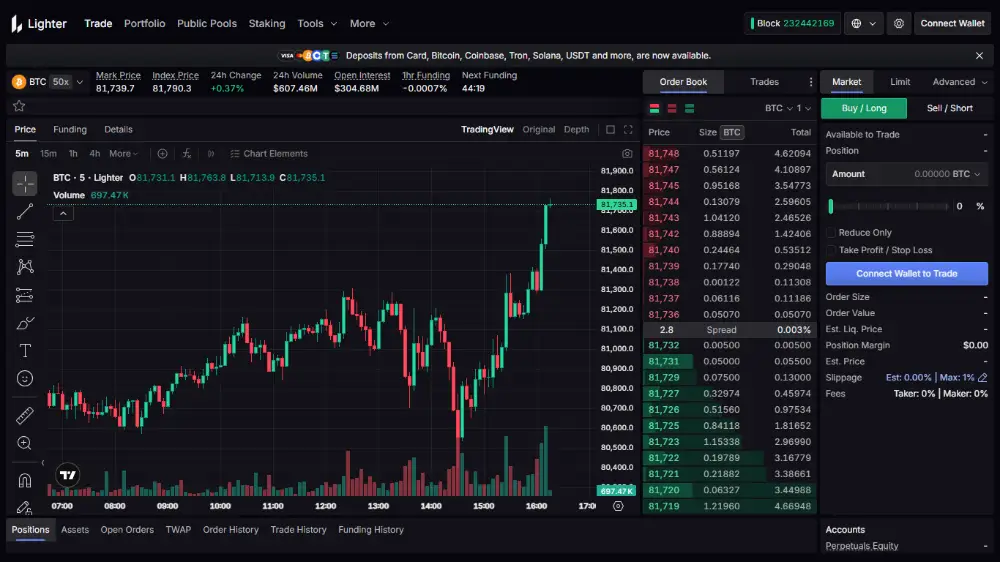Show both bids and asks view
Image resolution: width=1000 pixels, height=562 pixels.
tap(654, 108)
